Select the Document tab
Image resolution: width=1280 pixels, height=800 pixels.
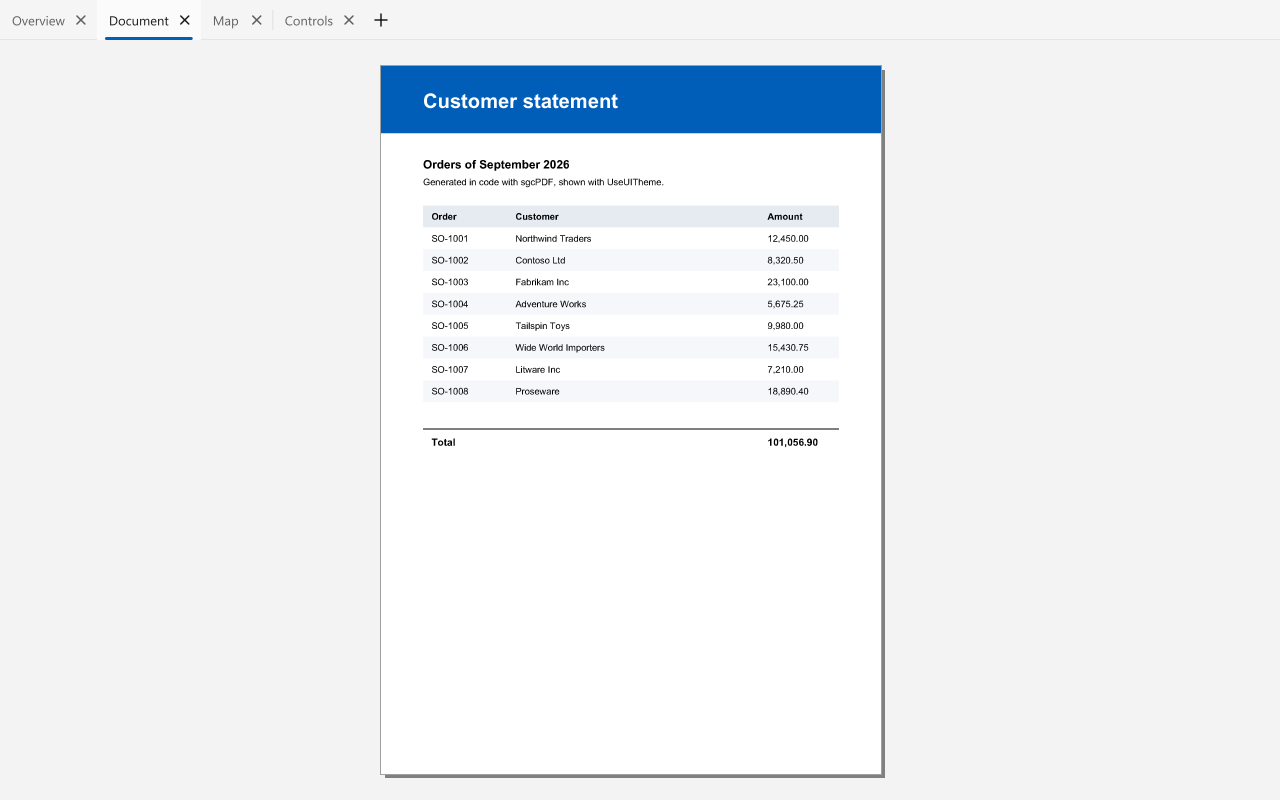tap(139, 21)
